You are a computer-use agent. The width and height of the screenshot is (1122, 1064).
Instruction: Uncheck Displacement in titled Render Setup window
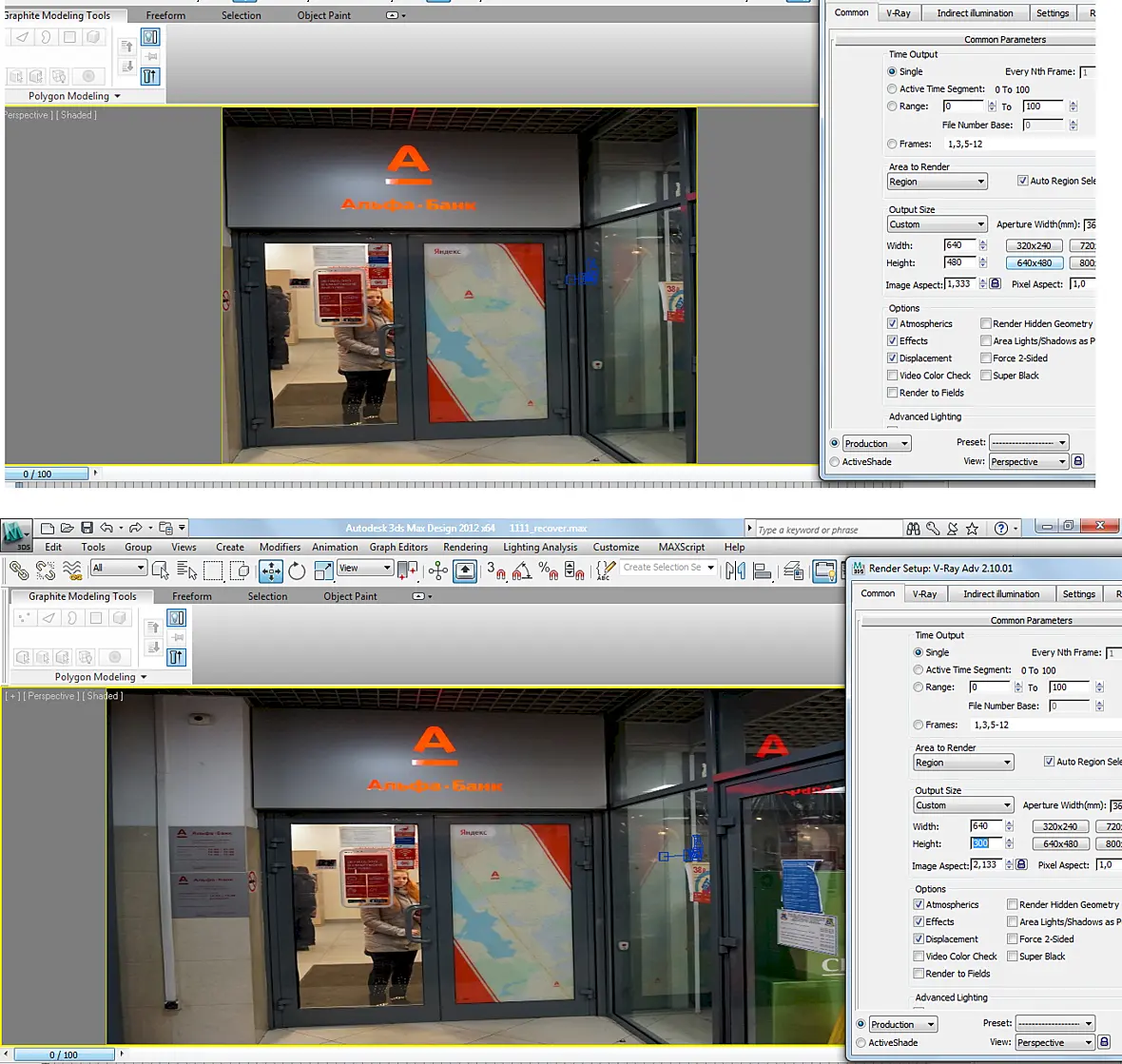(919, 938)
